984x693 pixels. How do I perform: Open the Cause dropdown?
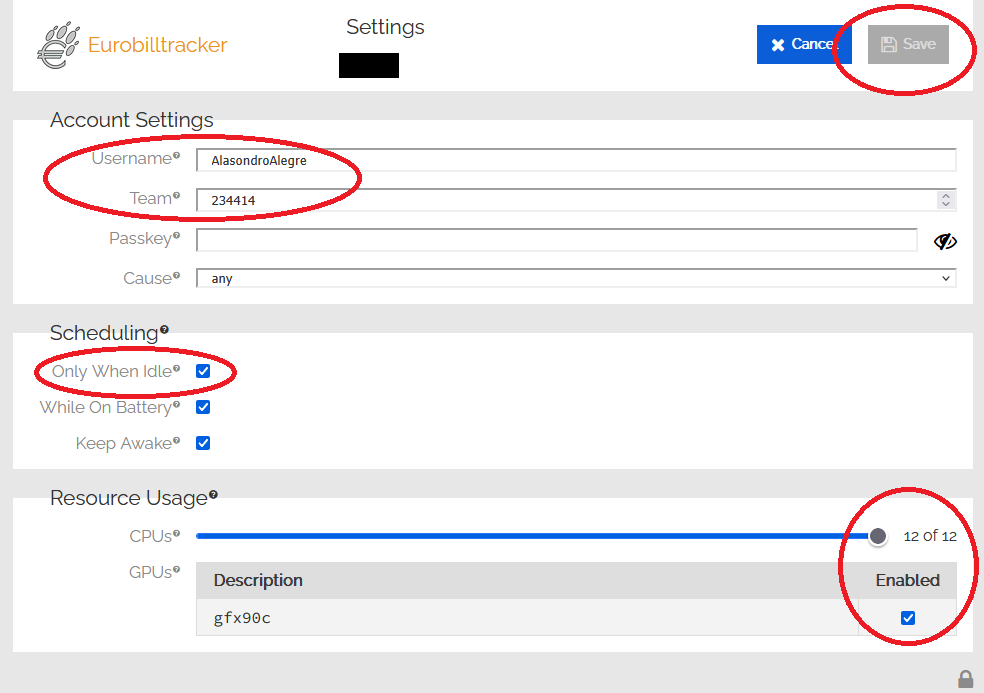pos(576,278)
